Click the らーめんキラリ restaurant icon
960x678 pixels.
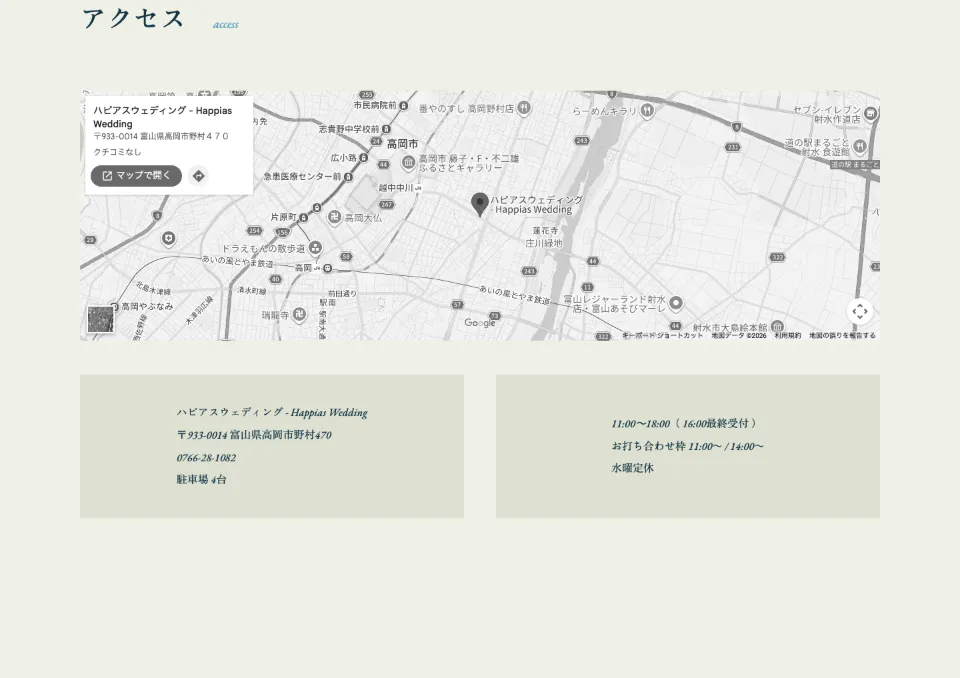click(x=647, y=110)
